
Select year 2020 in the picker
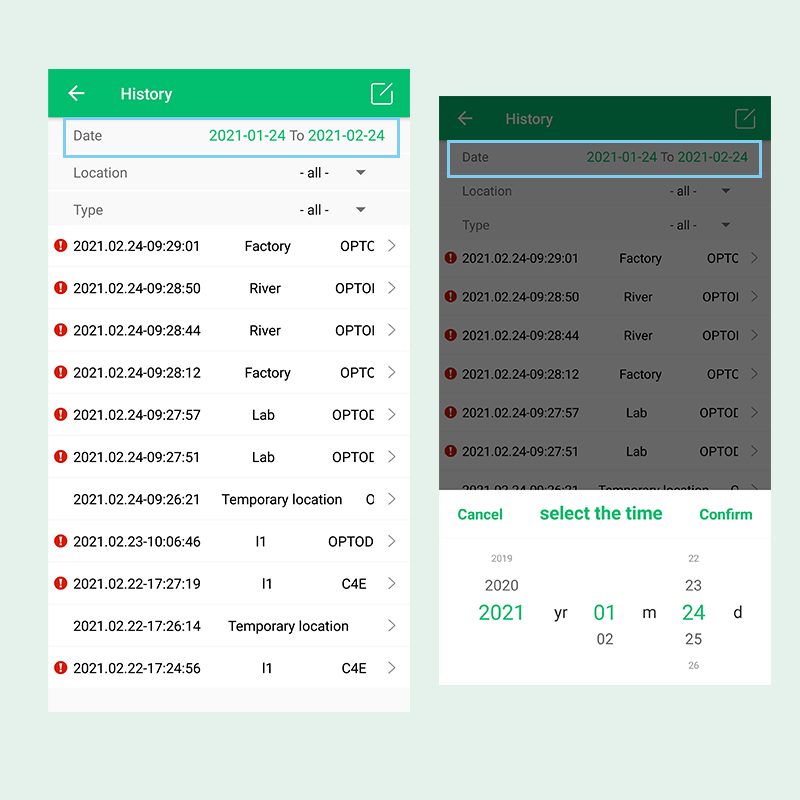click(501, 586)
